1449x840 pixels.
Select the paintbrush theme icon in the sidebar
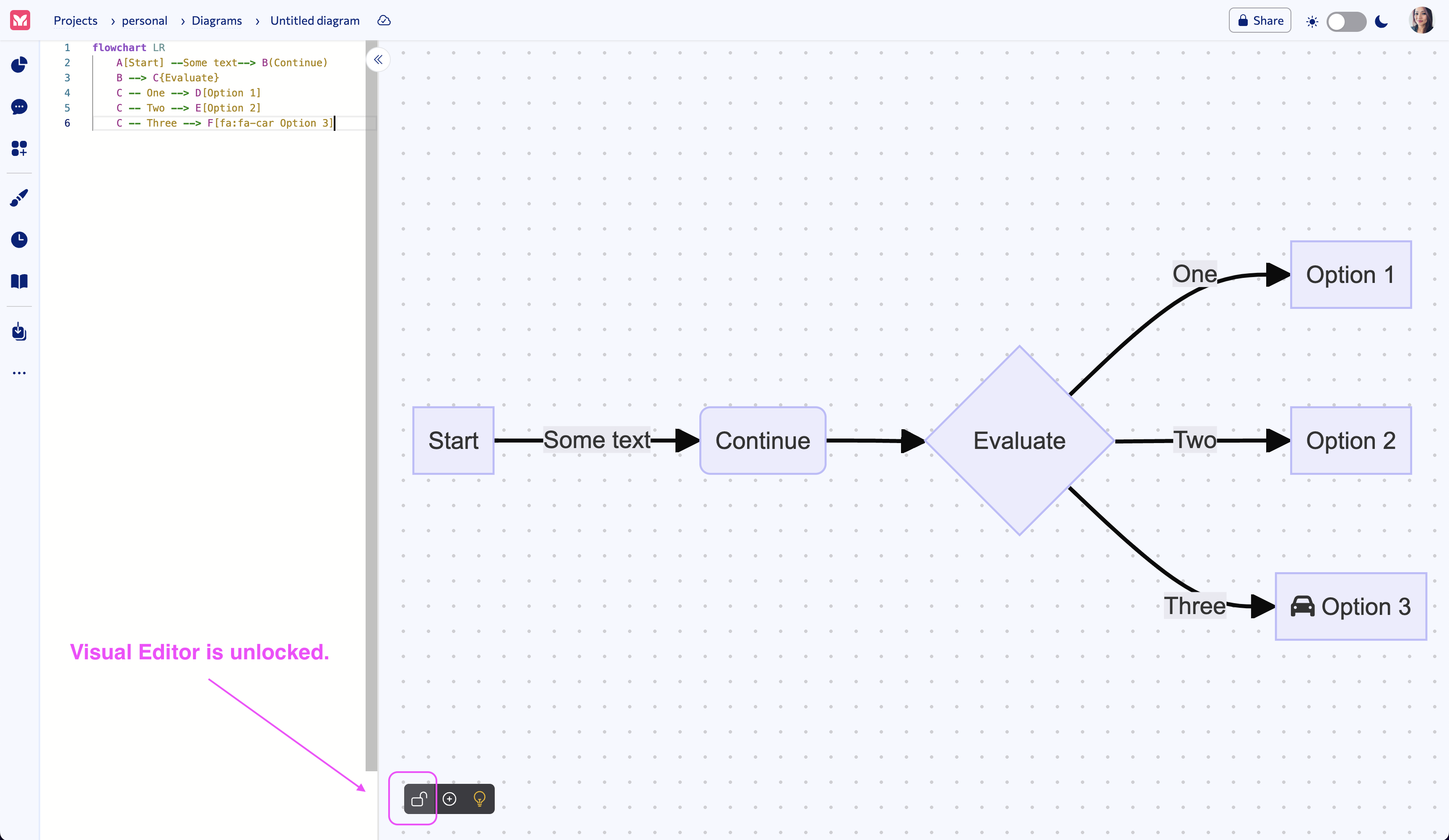click(19, 198)
